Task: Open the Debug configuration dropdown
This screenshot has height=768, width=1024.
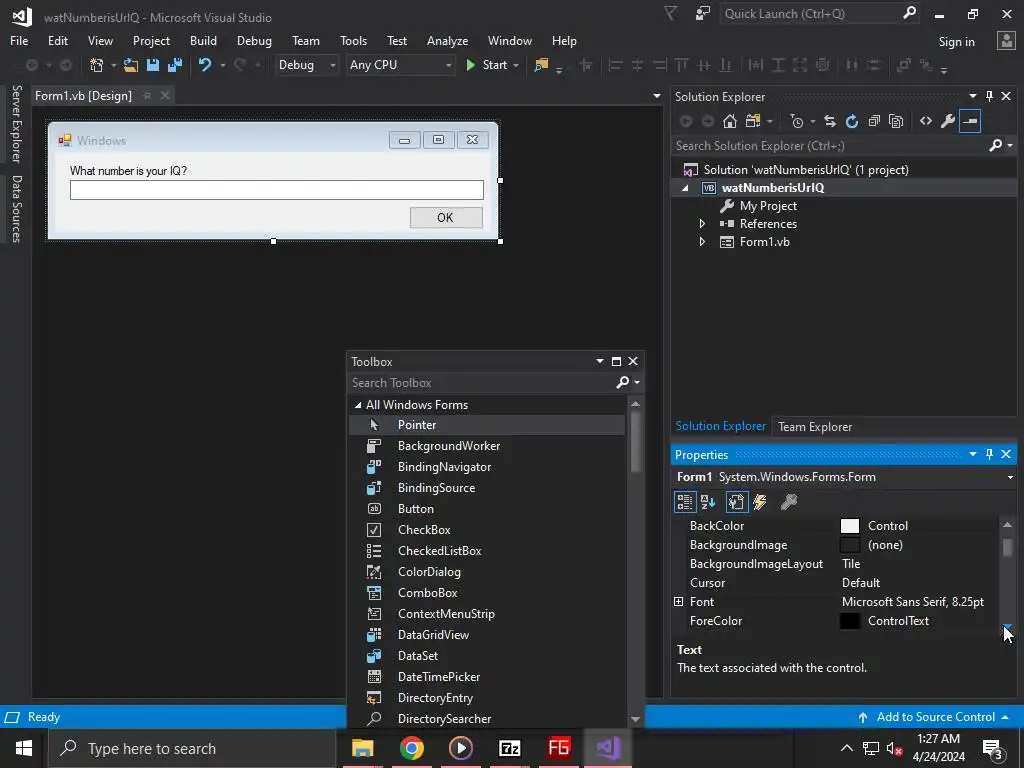Action: 332,65
